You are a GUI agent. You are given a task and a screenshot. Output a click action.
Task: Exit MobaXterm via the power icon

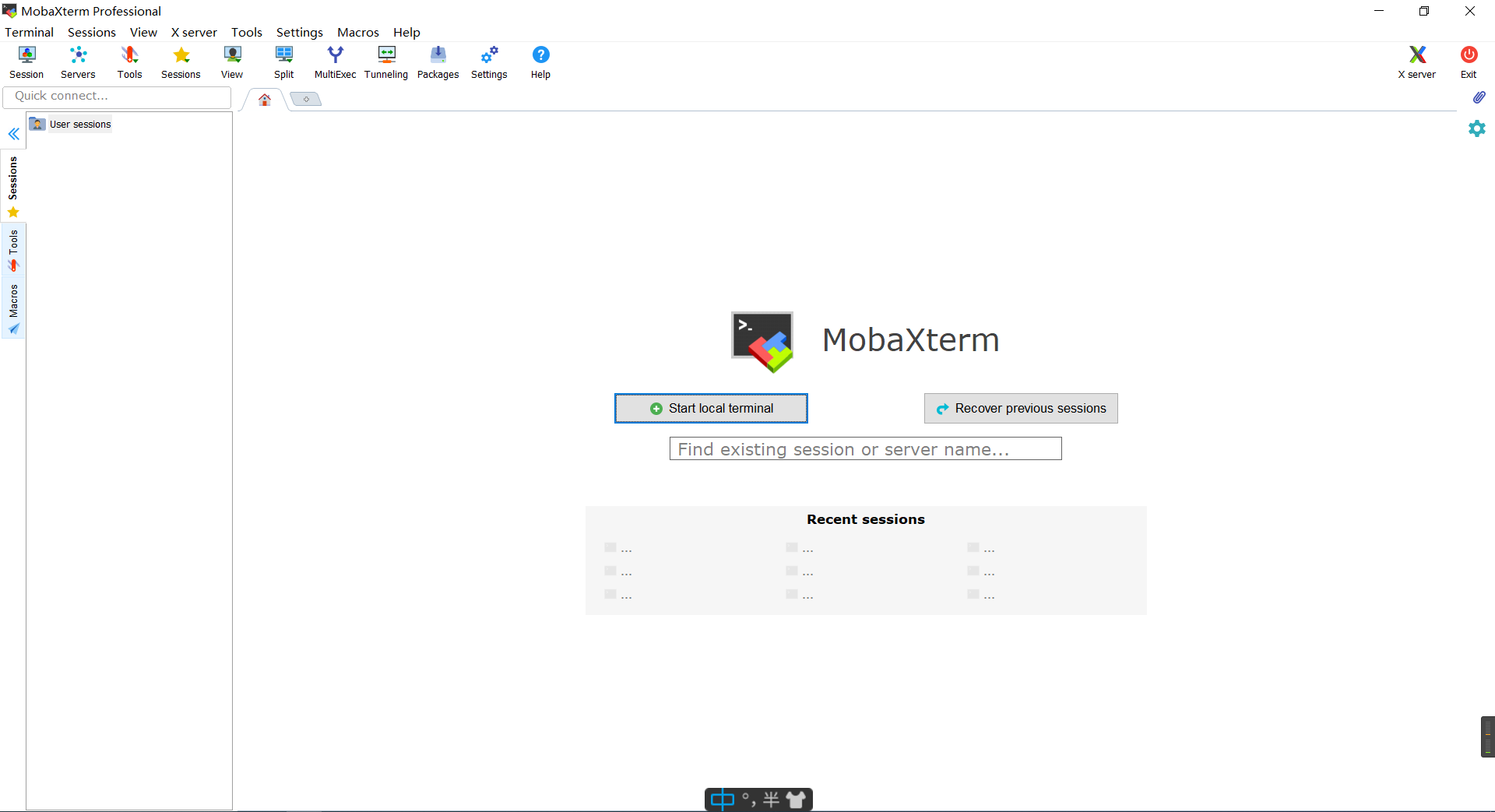point(1469,62)
